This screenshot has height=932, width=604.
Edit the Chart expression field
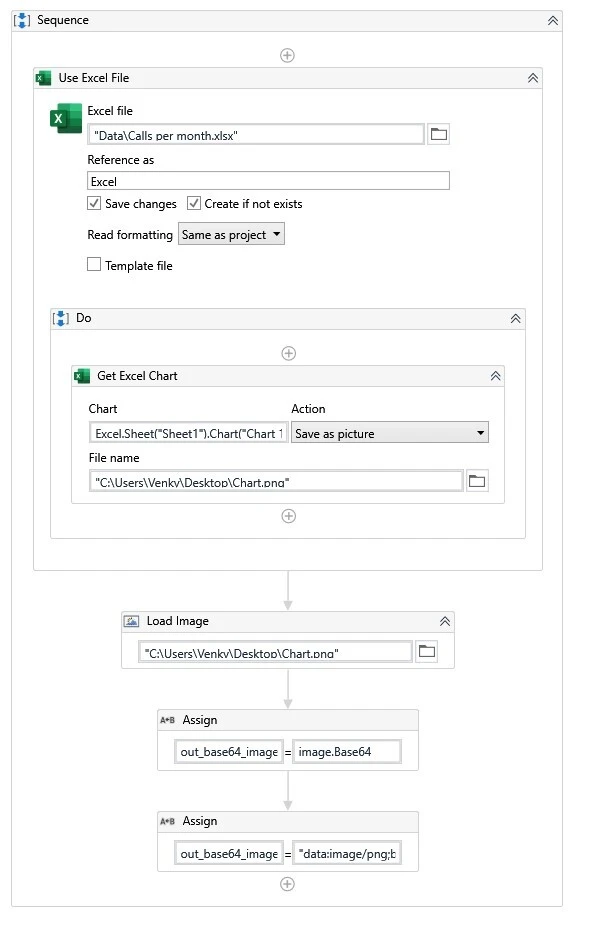[188, 433]
